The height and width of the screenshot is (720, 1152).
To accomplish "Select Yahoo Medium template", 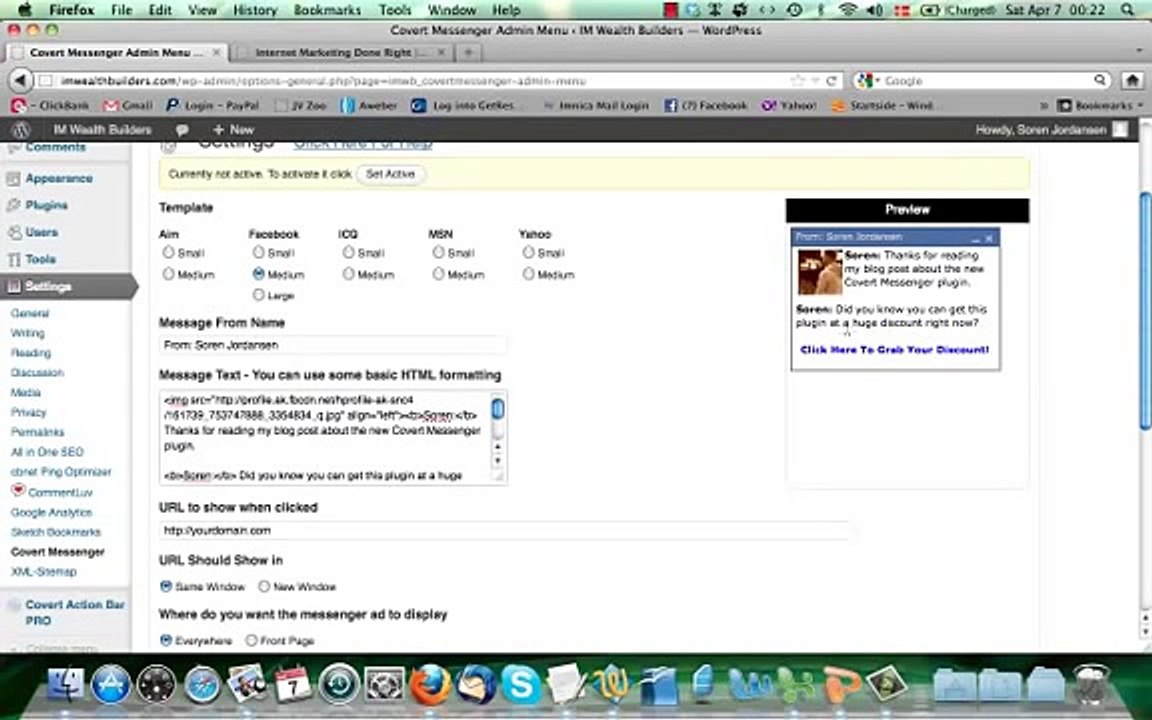I will (528, 274).
